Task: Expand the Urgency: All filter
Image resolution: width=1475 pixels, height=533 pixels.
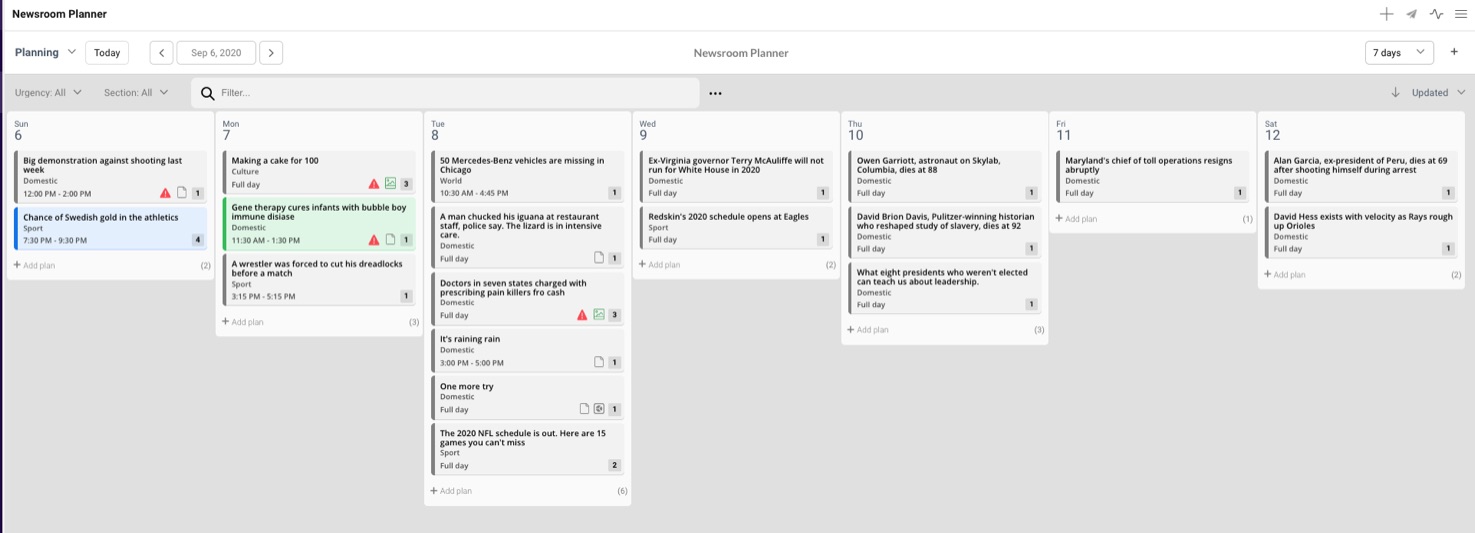Action: pyautogui.click(x=48, y=93)
